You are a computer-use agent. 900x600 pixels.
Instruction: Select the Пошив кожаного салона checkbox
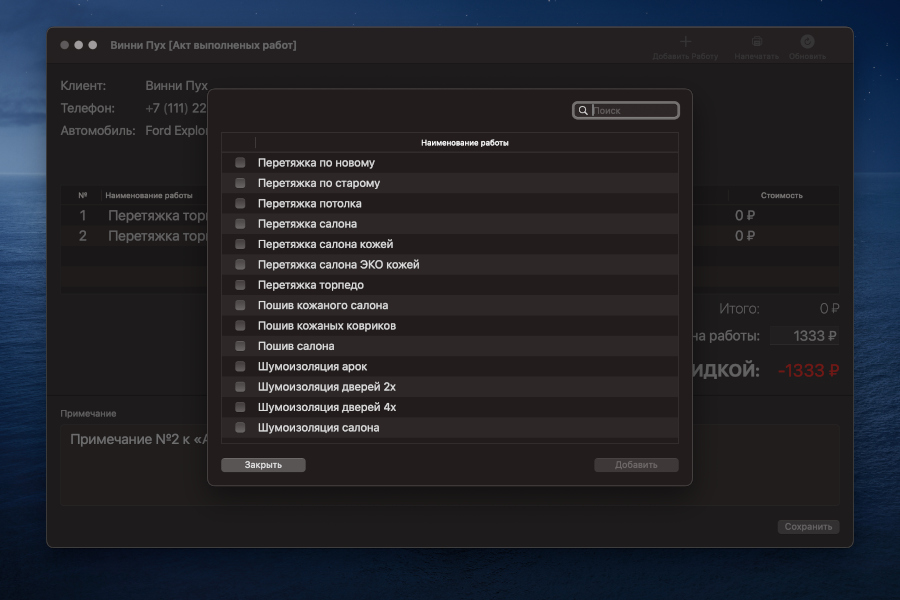click(240, 305)
